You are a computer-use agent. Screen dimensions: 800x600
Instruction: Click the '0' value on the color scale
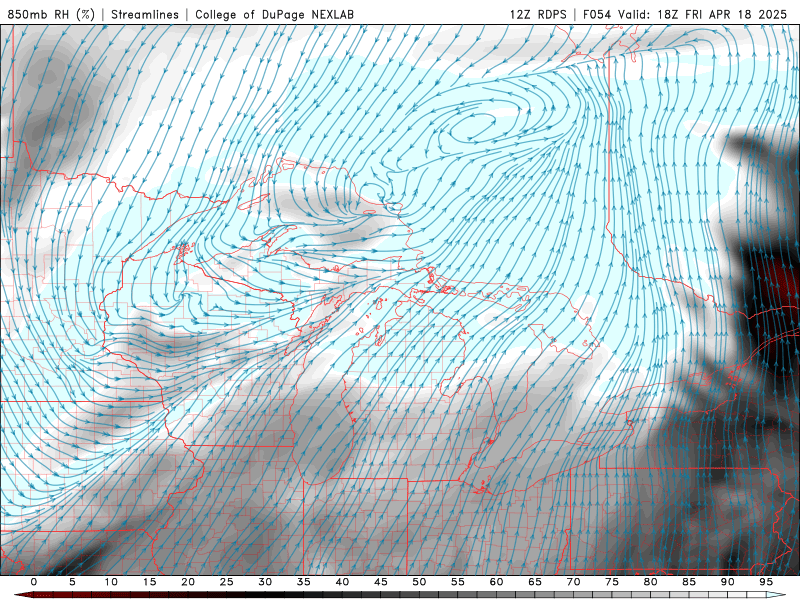(x=34, y=582)
